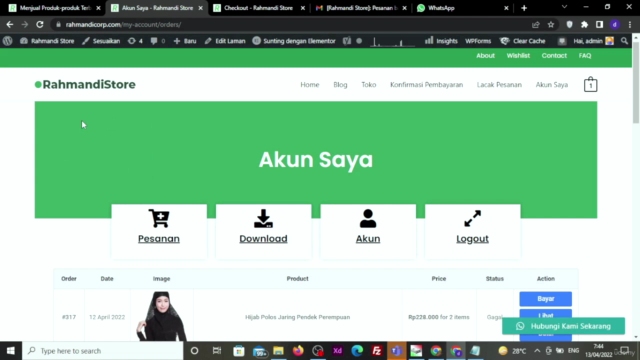
Task: Click the Cortana circle icon
Action: point(194,351)
